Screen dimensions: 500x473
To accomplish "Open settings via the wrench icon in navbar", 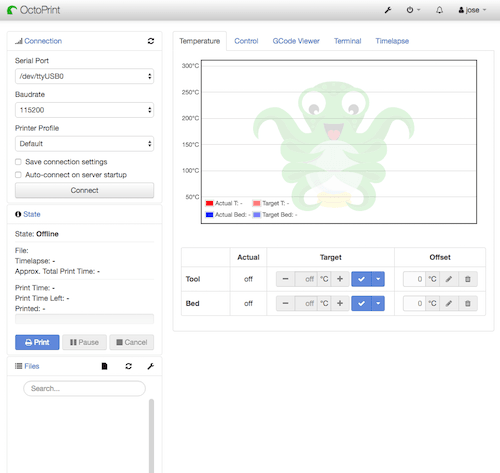I will pyautogui.click(x=388, y=10).
